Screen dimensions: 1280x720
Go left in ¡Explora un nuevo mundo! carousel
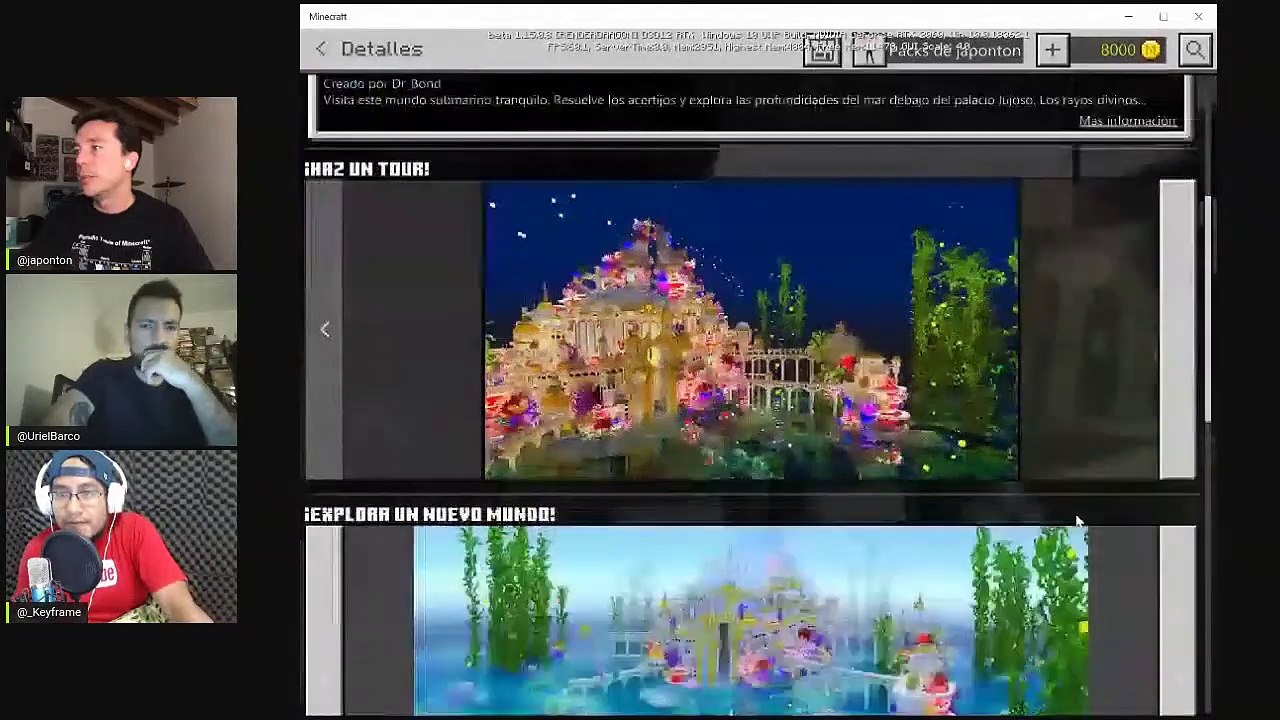324,621
